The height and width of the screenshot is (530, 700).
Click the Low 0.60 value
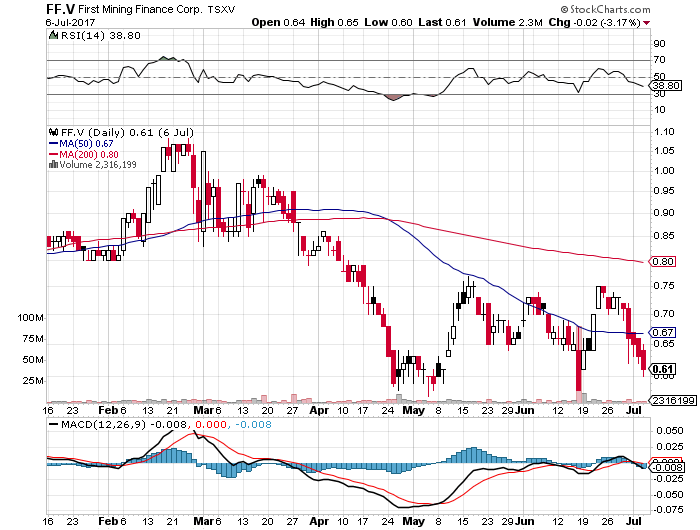point(388,22)
